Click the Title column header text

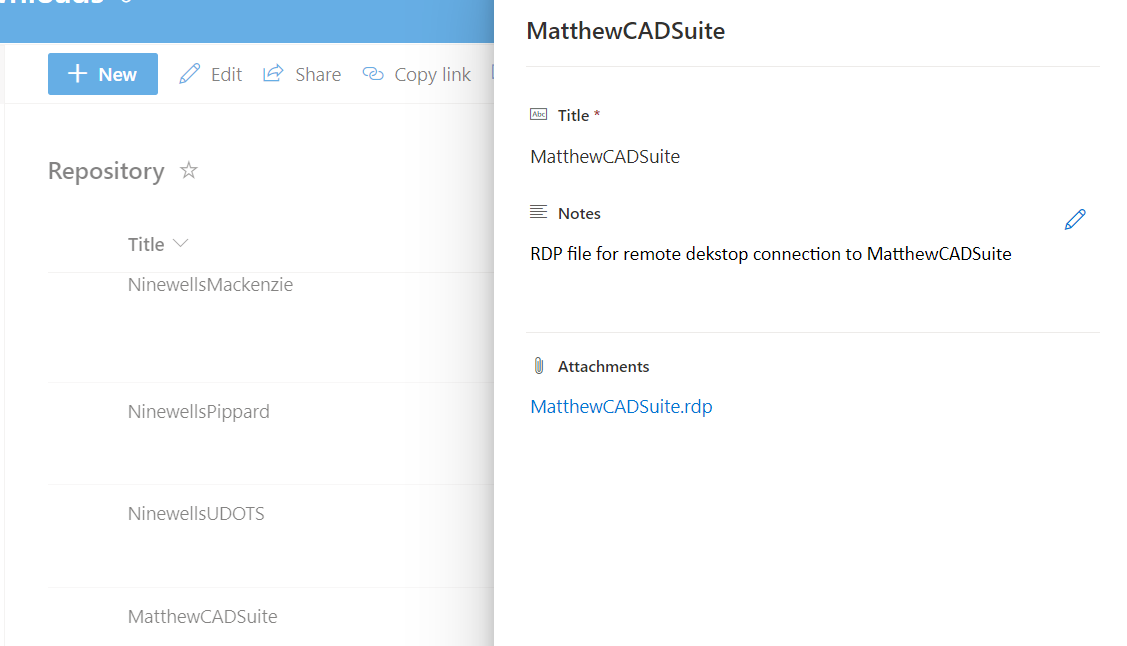tap(146, 244)
